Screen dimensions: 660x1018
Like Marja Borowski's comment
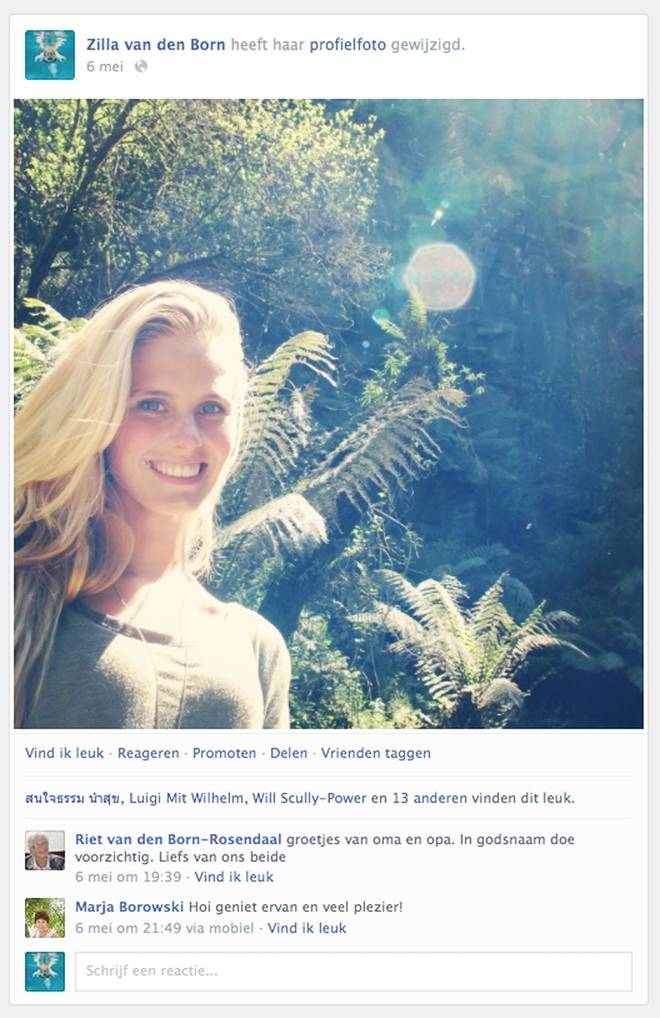307,928
